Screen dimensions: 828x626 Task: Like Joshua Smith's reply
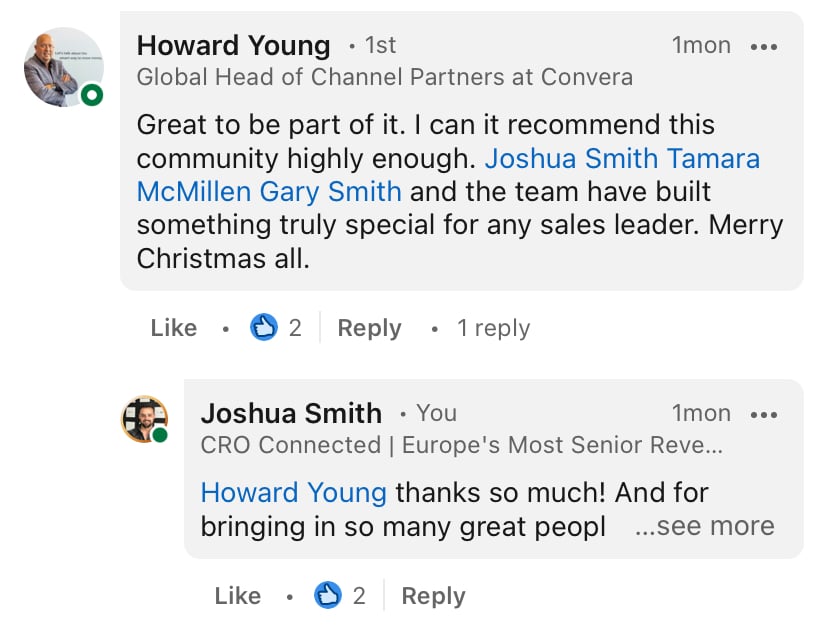(238, 596)
